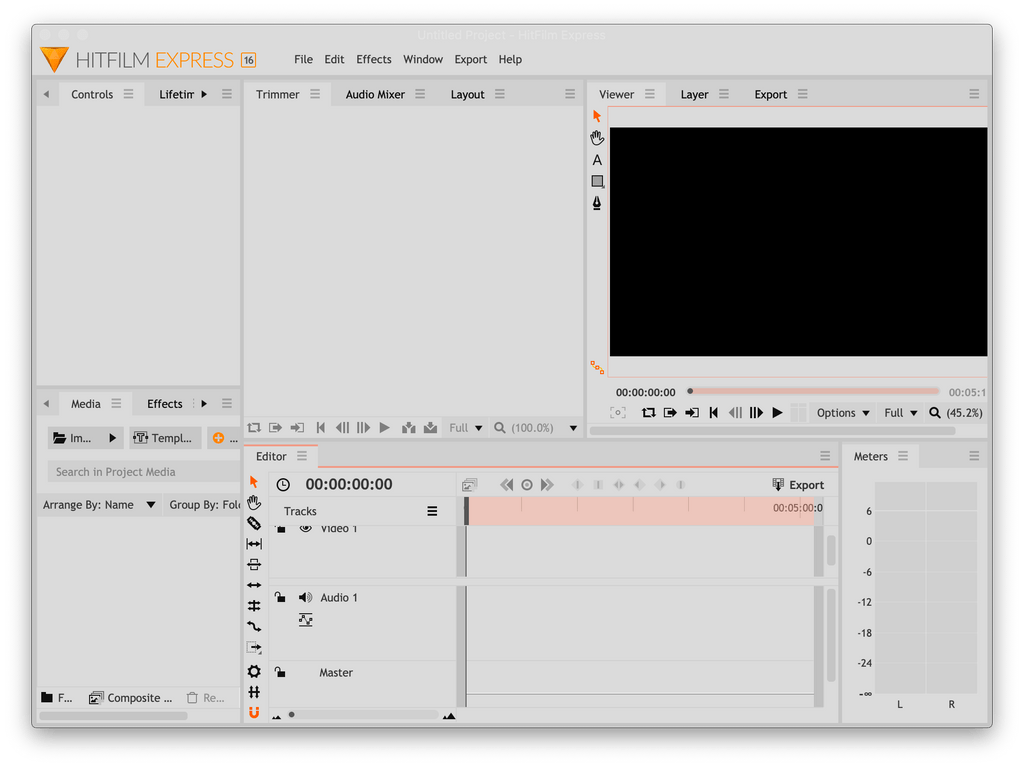Open the Window menu
Viewport: 1024px width, 767px height.
(x=423, y=59)
